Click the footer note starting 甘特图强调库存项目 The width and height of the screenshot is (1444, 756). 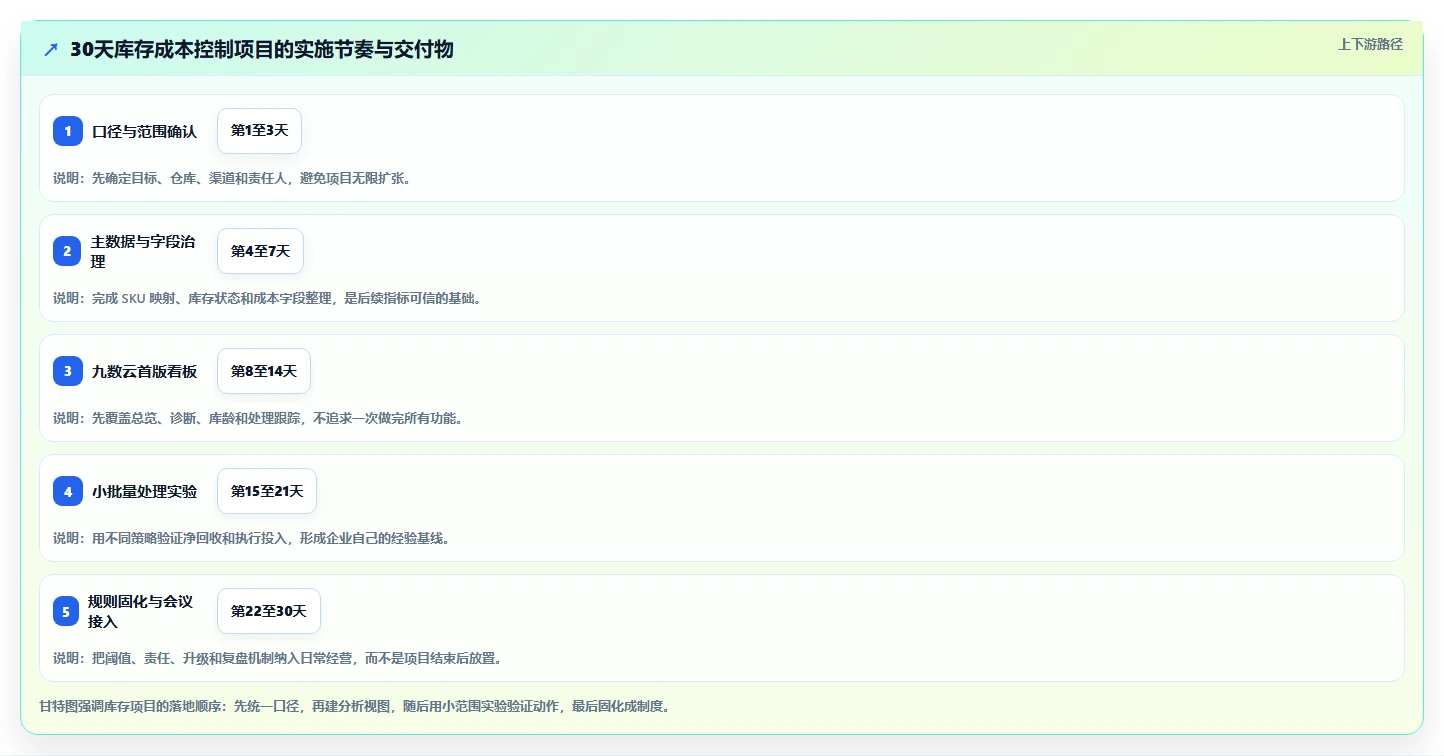click(354, 706)
